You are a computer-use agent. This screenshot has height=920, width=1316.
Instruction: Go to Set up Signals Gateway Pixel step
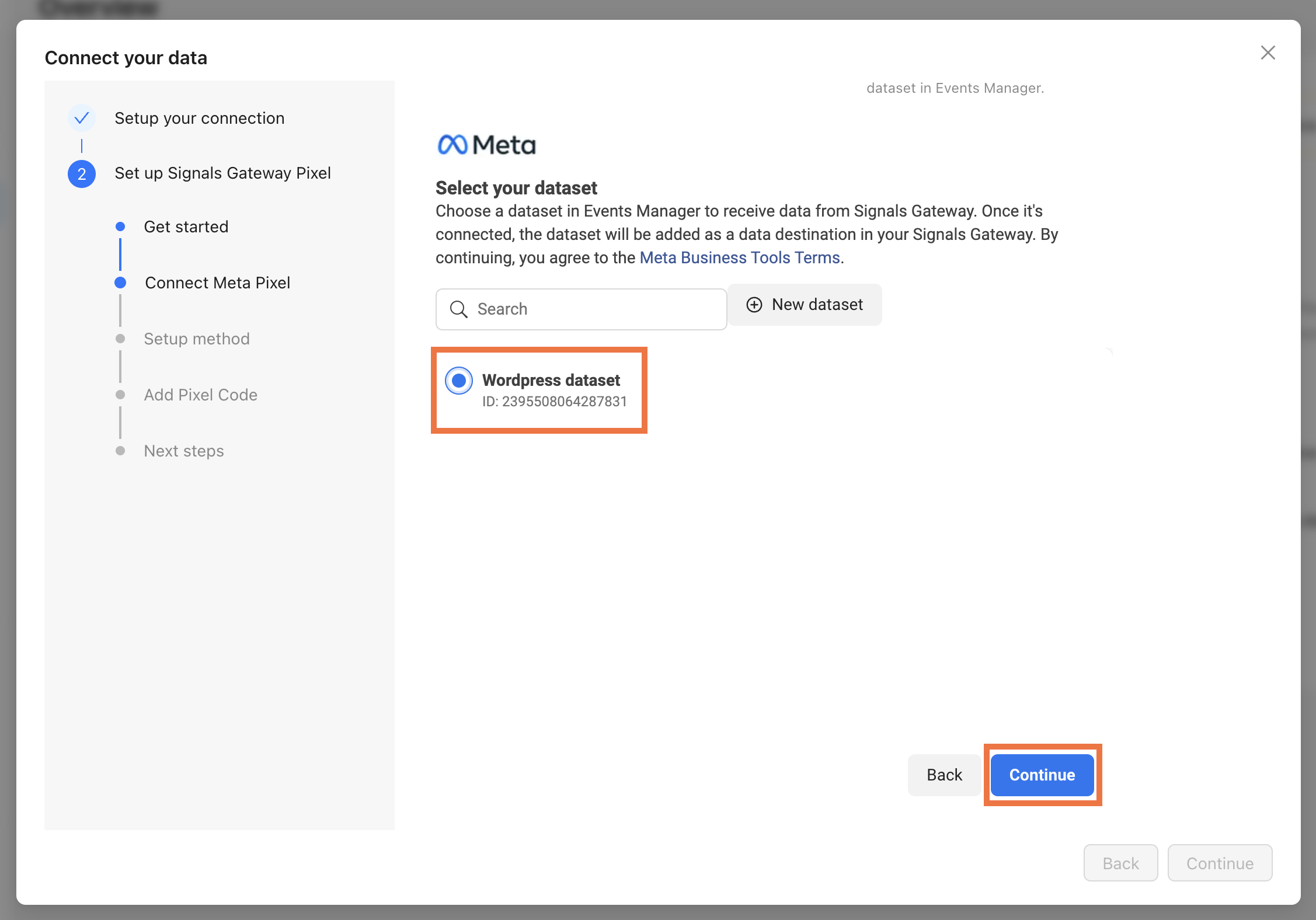(x=223, y=173)
